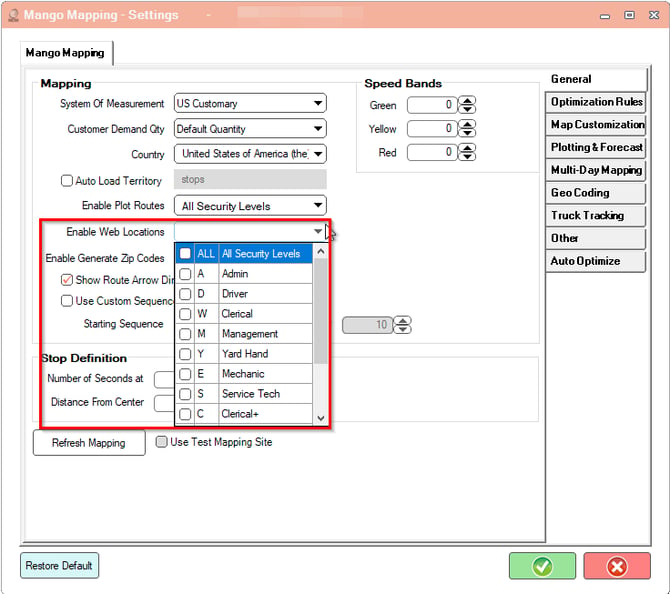Decrease the Red speed band value
Image resolution: width=670 pixels, height=594 pixels.
(467, 156)
